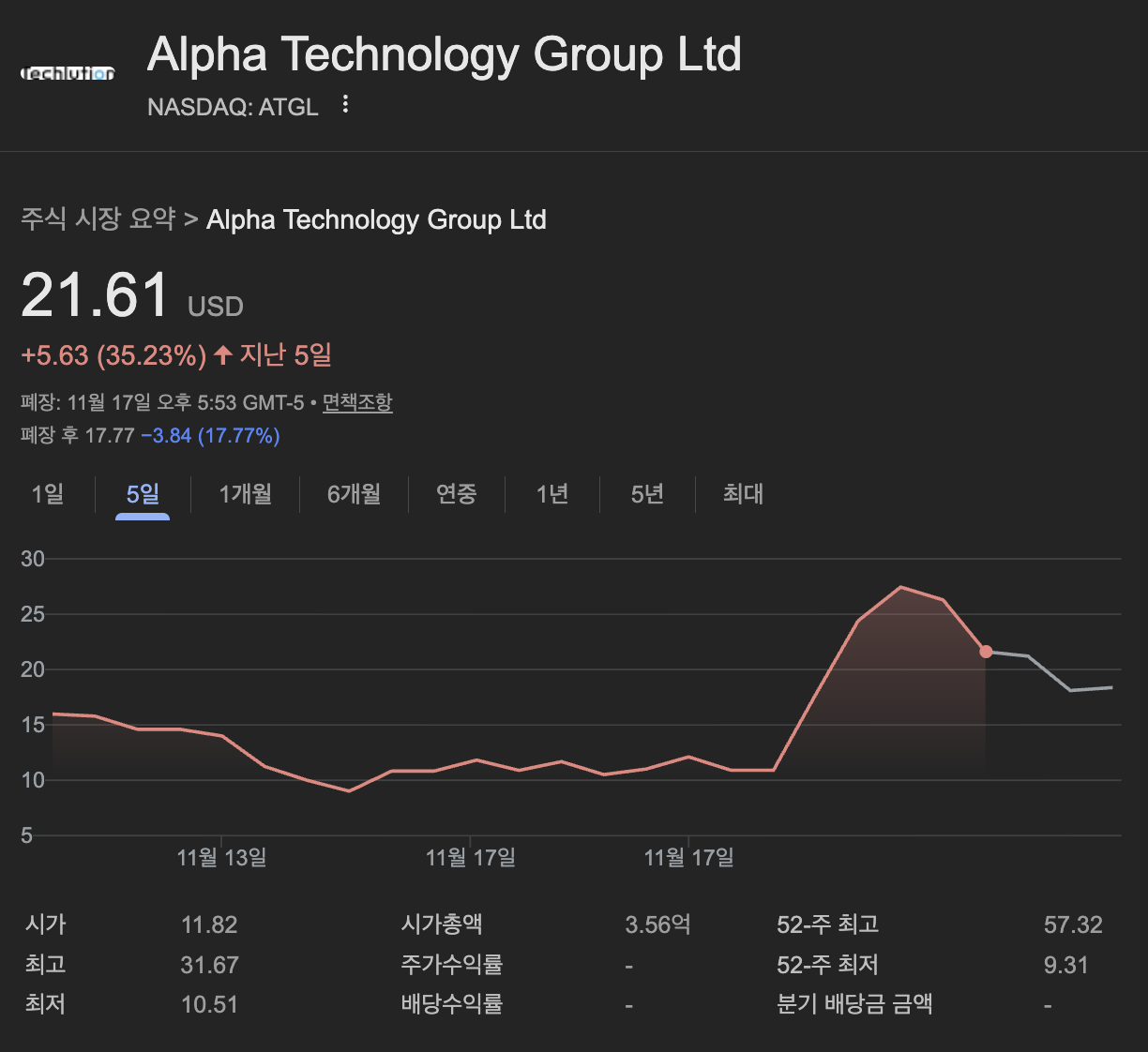Click the 배당수익률 label
The image size is (1148, 1052).
tap(452, 1004)
